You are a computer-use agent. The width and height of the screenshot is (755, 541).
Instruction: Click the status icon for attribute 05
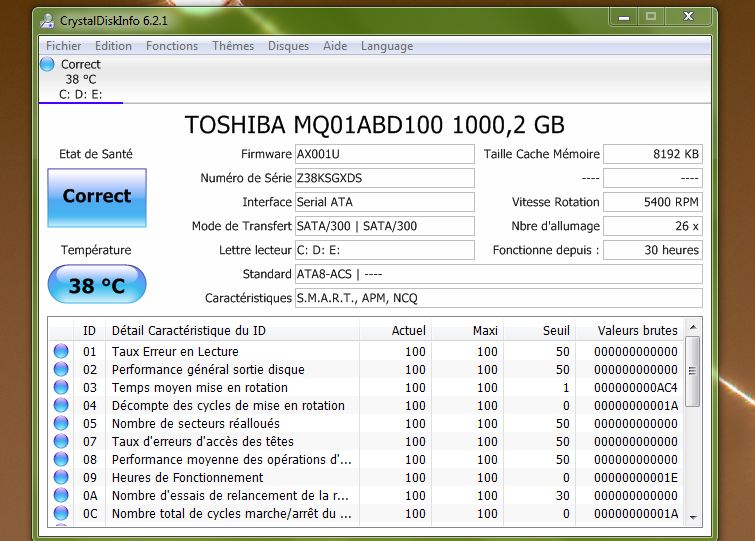click(x=61, y=424)
